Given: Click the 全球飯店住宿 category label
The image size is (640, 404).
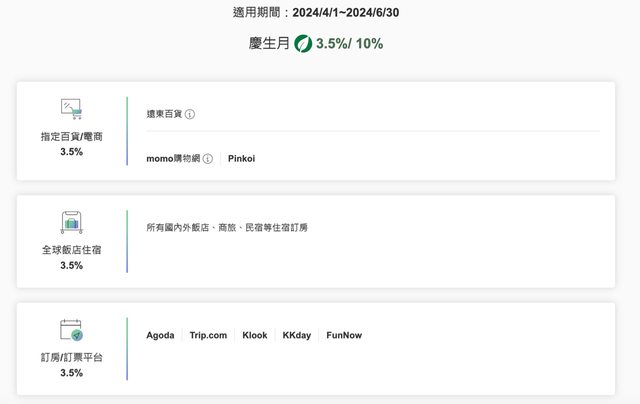Looking at the screenshot, I should coord(71,249).
